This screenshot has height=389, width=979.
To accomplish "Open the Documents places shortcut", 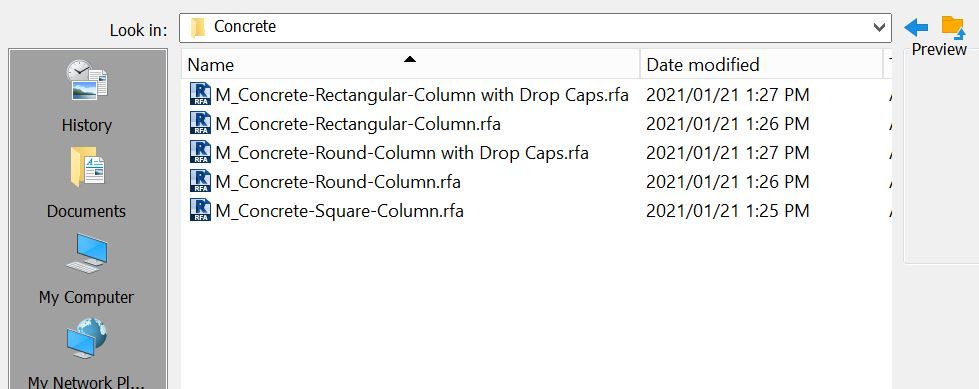I will [x=87, y=182].
